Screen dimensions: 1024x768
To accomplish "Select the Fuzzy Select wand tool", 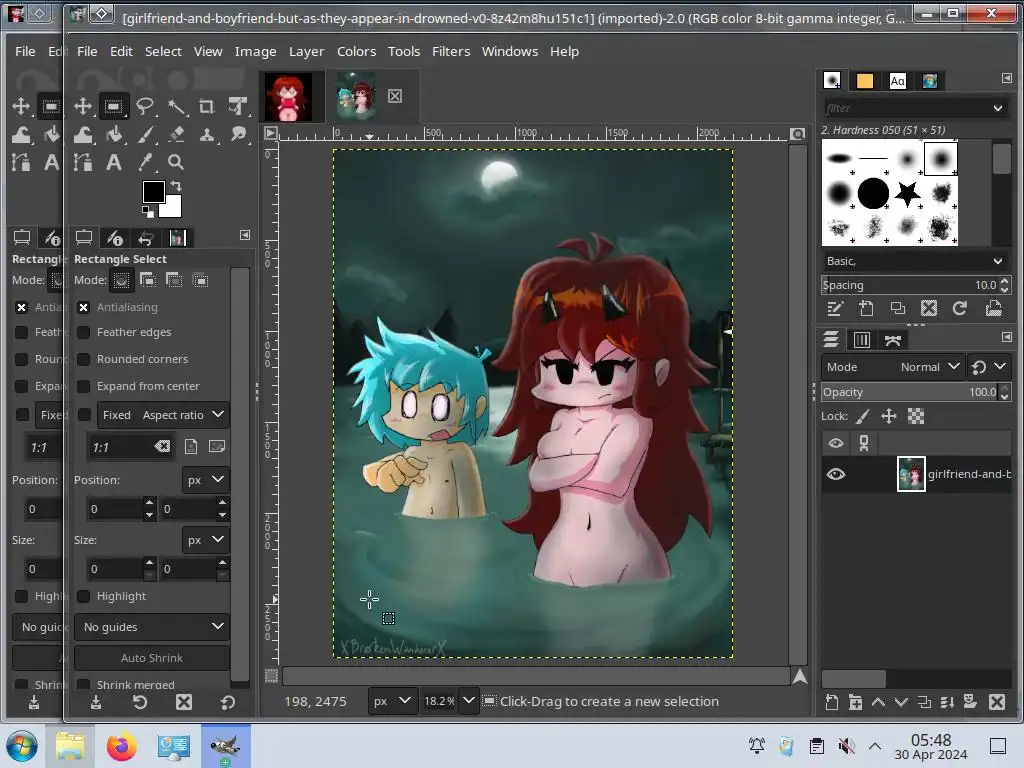I will [x=176, y=106].
